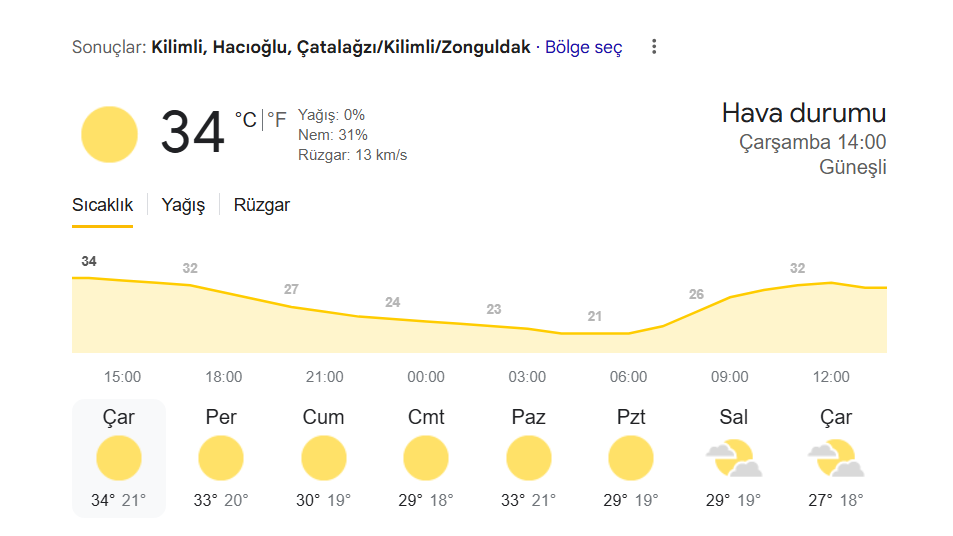Viewport: 953px width, 536px height.
Task: Switch temperature unit to °F
Action: point(277,120)
